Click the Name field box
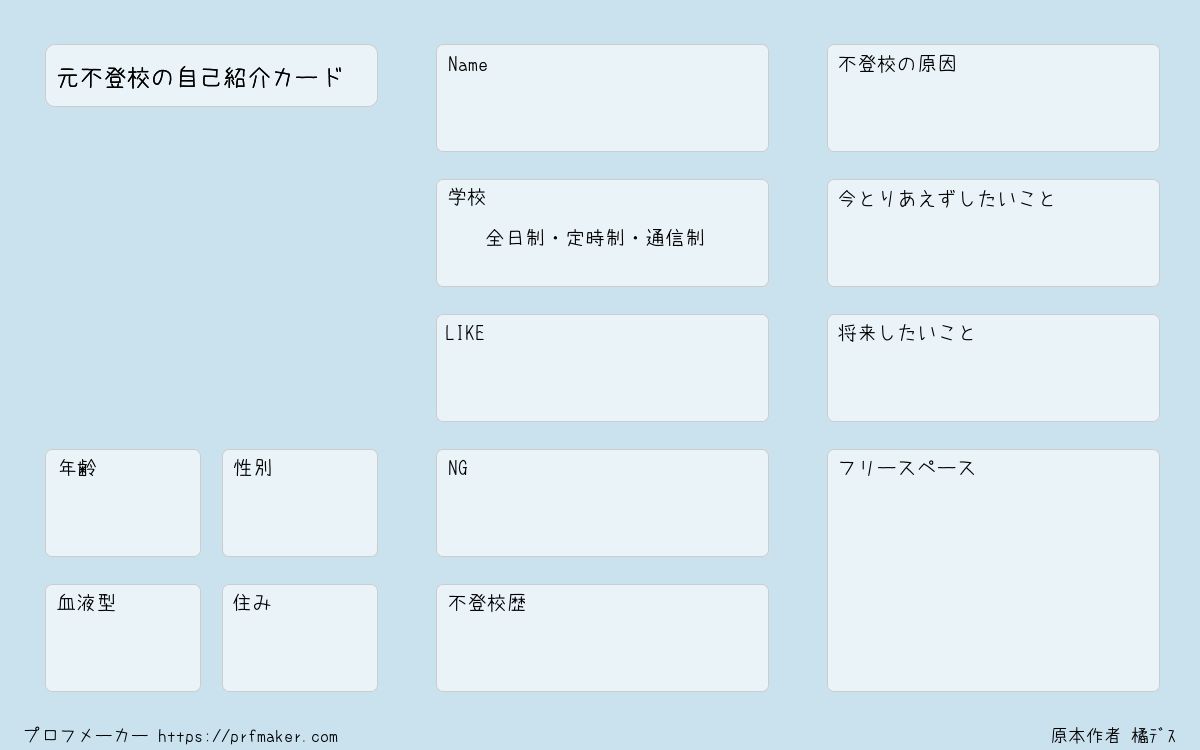 (602, 98)
